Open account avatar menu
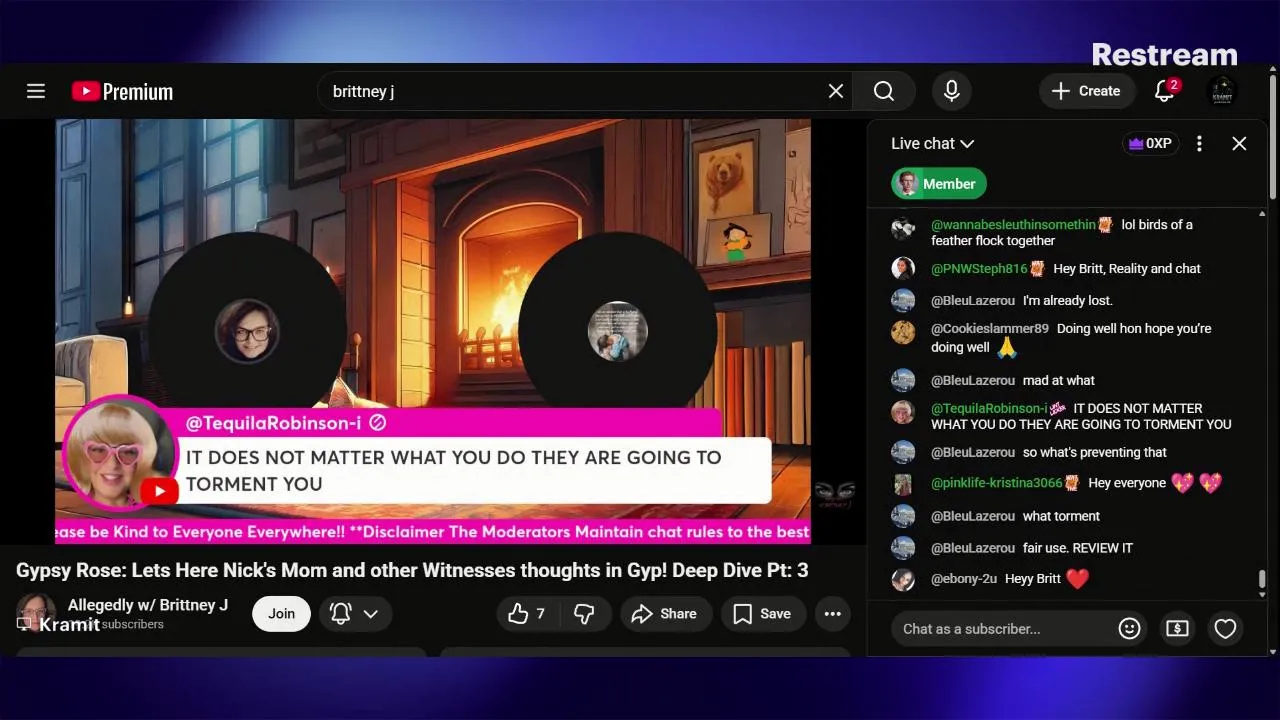 point(1222,91)
